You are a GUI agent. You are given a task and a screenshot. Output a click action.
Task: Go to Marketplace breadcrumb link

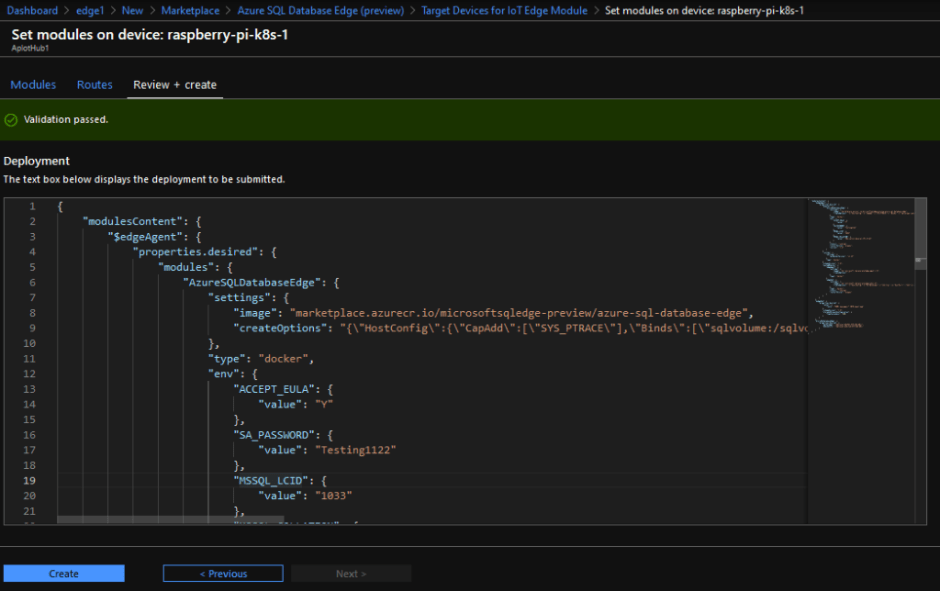click(189, 10)
